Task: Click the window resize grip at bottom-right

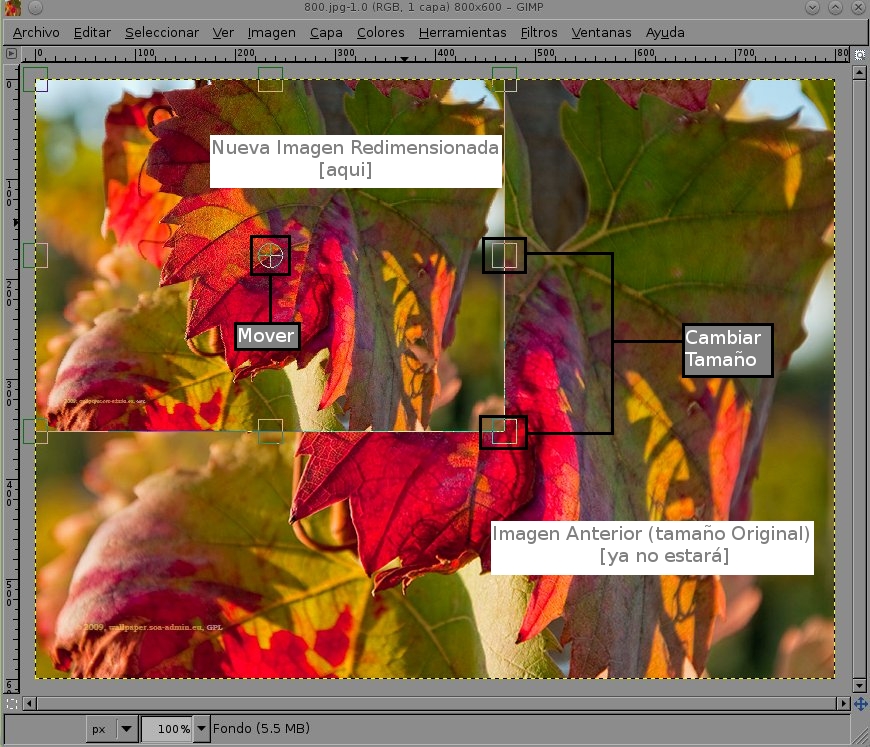Action: [x=861, y=736]
